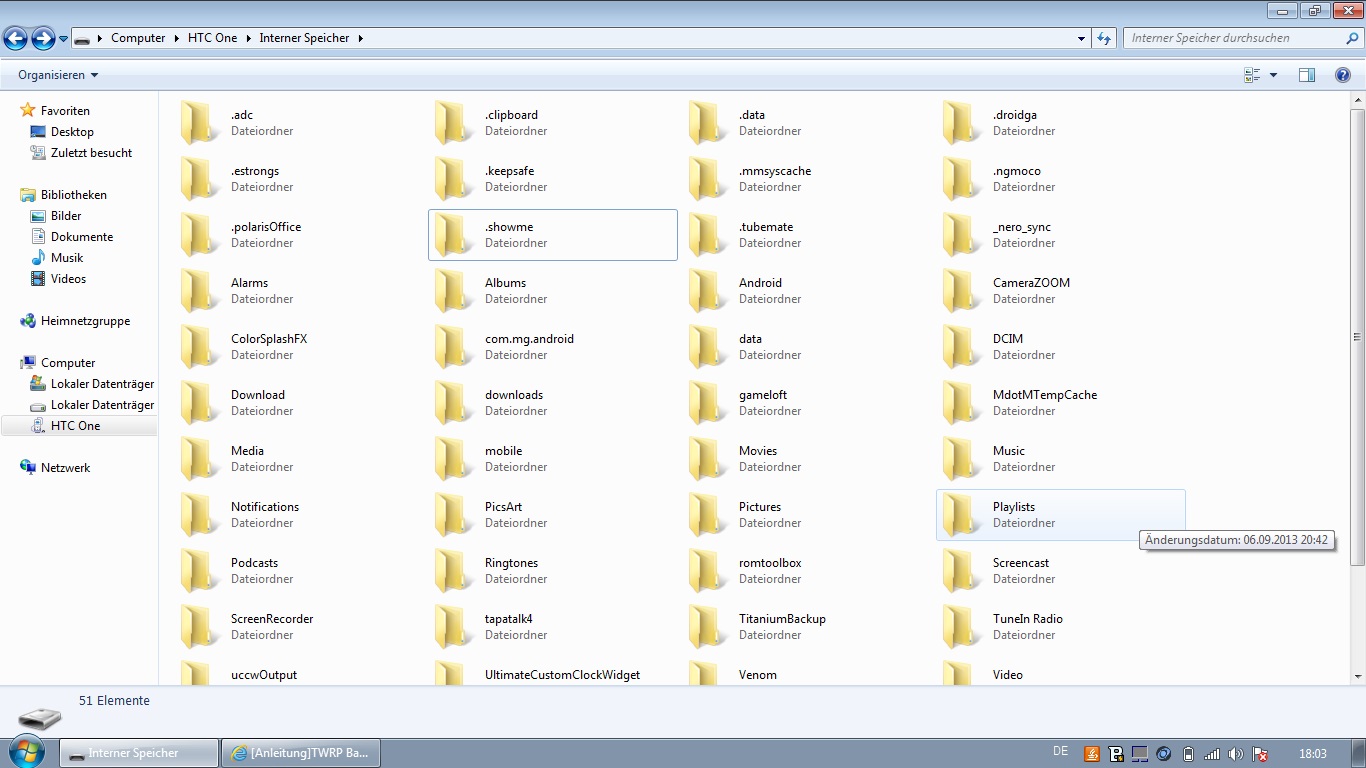
Task: Open the Windows Start button
Action: (x=26, y=752)
